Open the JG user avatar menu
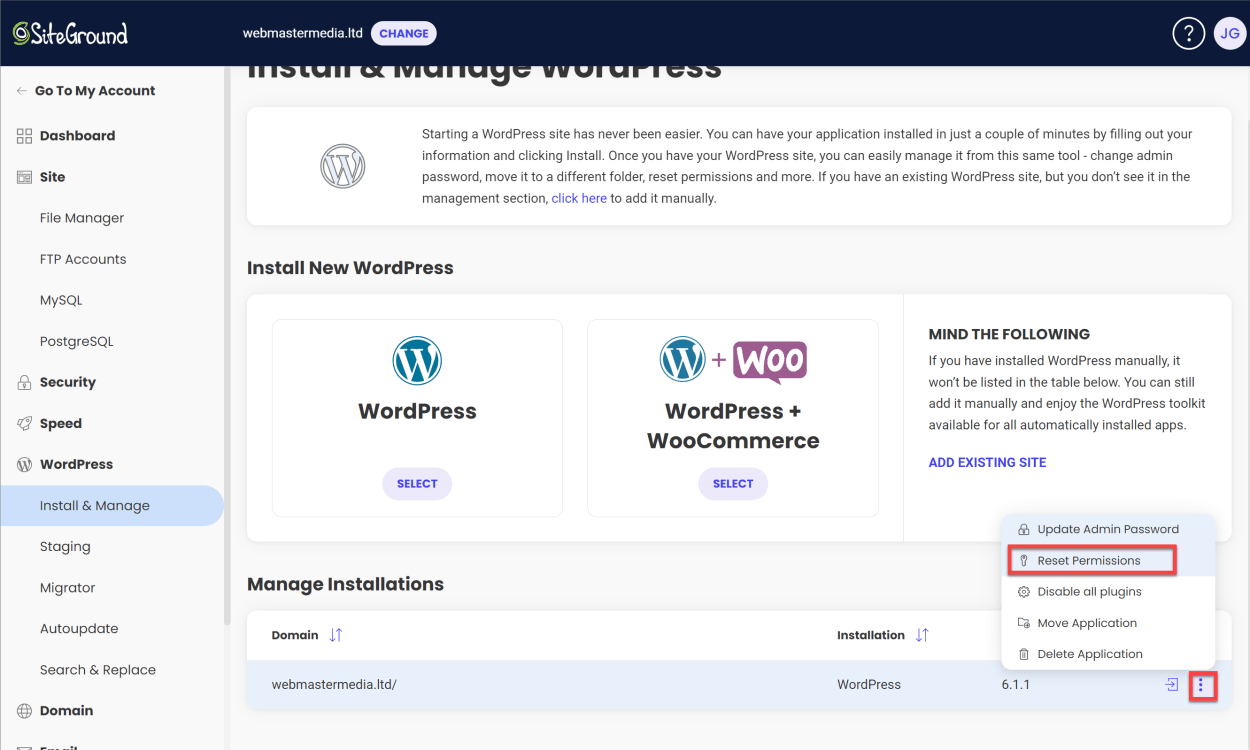Screen dimensions: 1250x750 pyautogui.click(x=1230, y=33)
